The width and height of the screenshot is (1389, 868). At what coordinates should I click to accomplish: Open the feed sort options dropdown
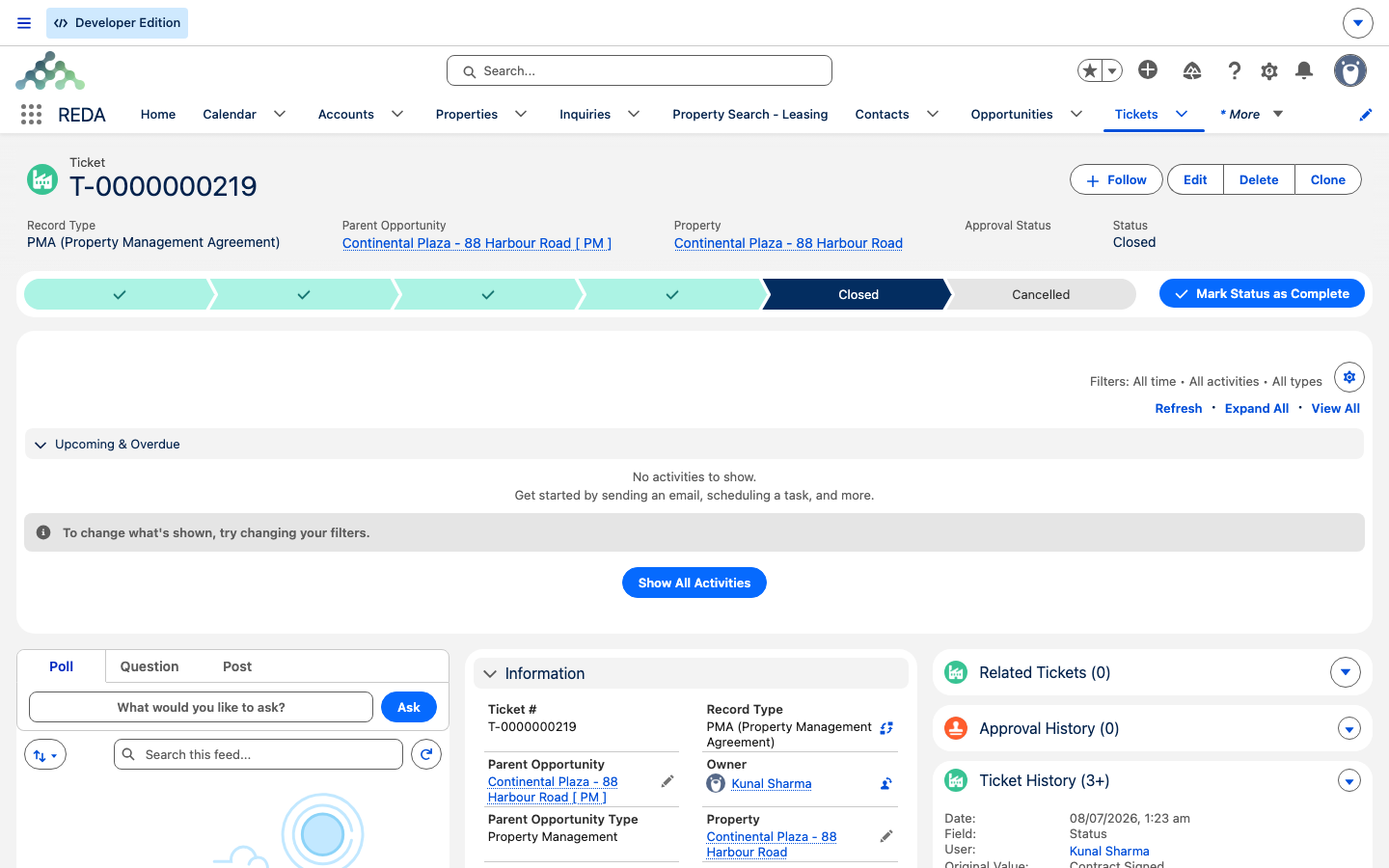tap(45, 755)
